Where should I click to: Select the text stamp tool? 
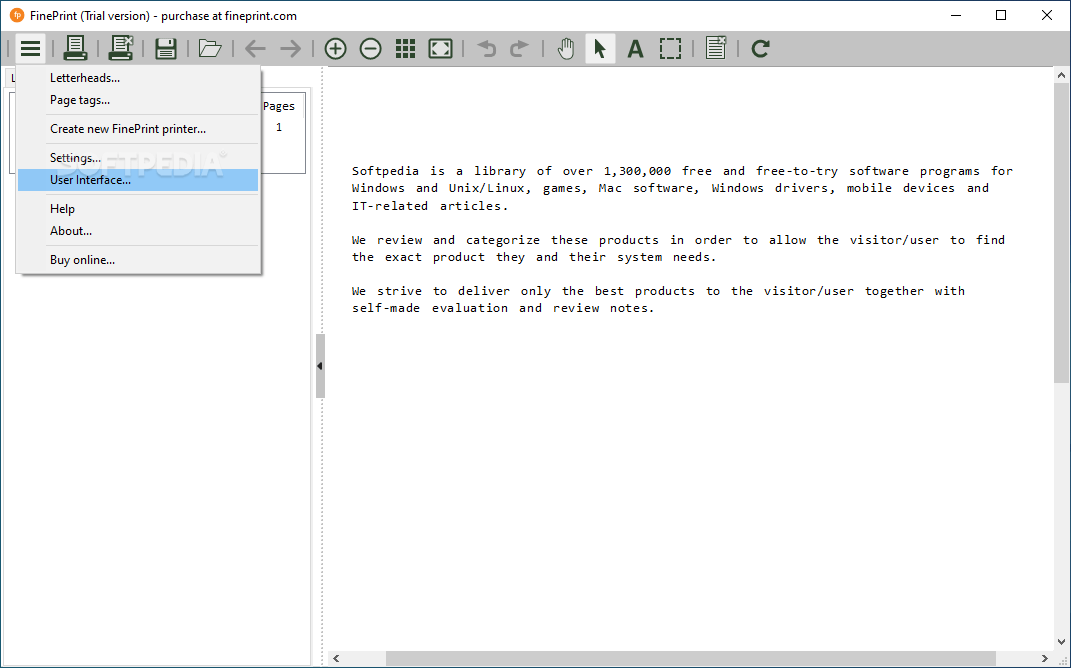point(635,47)
